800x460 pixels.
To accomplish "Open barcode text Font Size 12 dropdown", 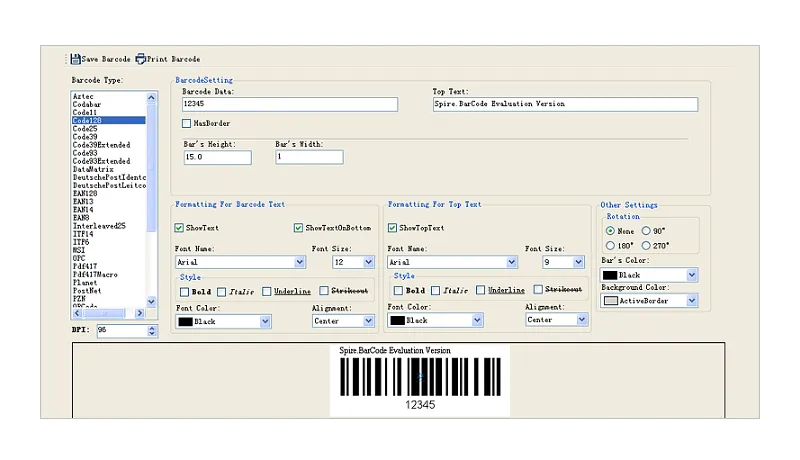I will click(368, 262).
